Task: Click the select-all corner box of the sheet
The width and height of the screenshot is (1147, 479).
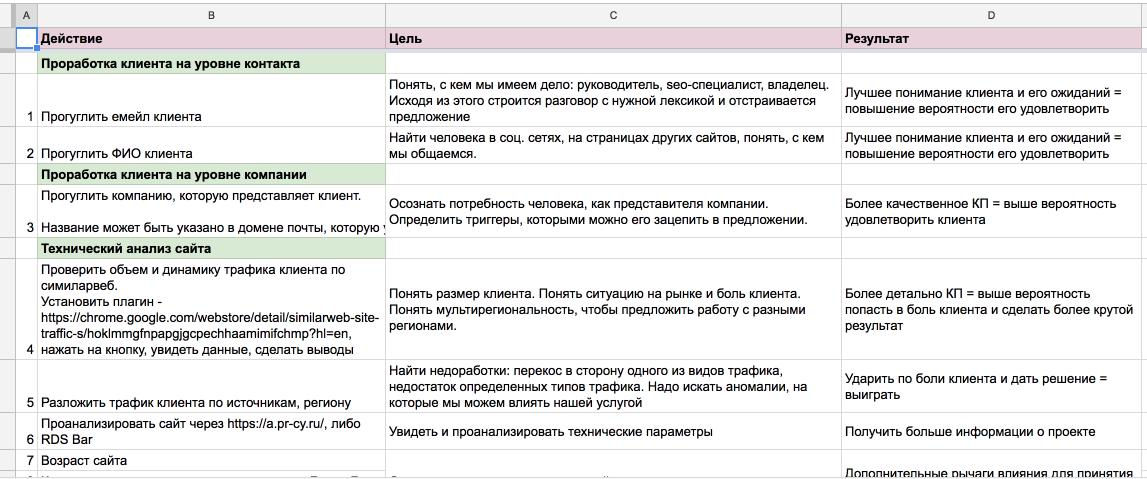Action: 6,15
